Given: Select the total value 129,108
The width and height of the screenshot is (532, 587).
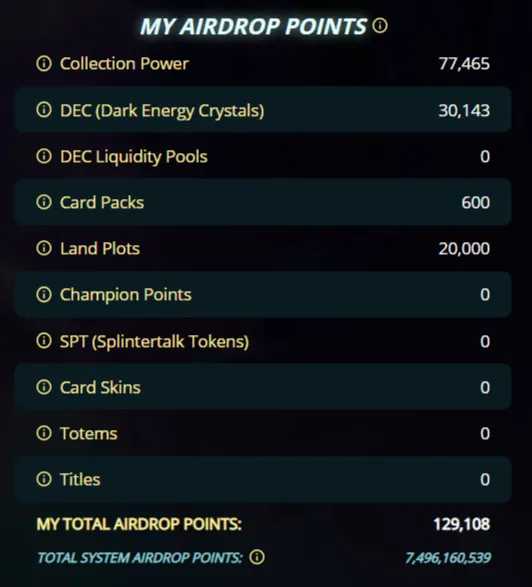Looking at the screenshot, I should click(x=462, y=524).
